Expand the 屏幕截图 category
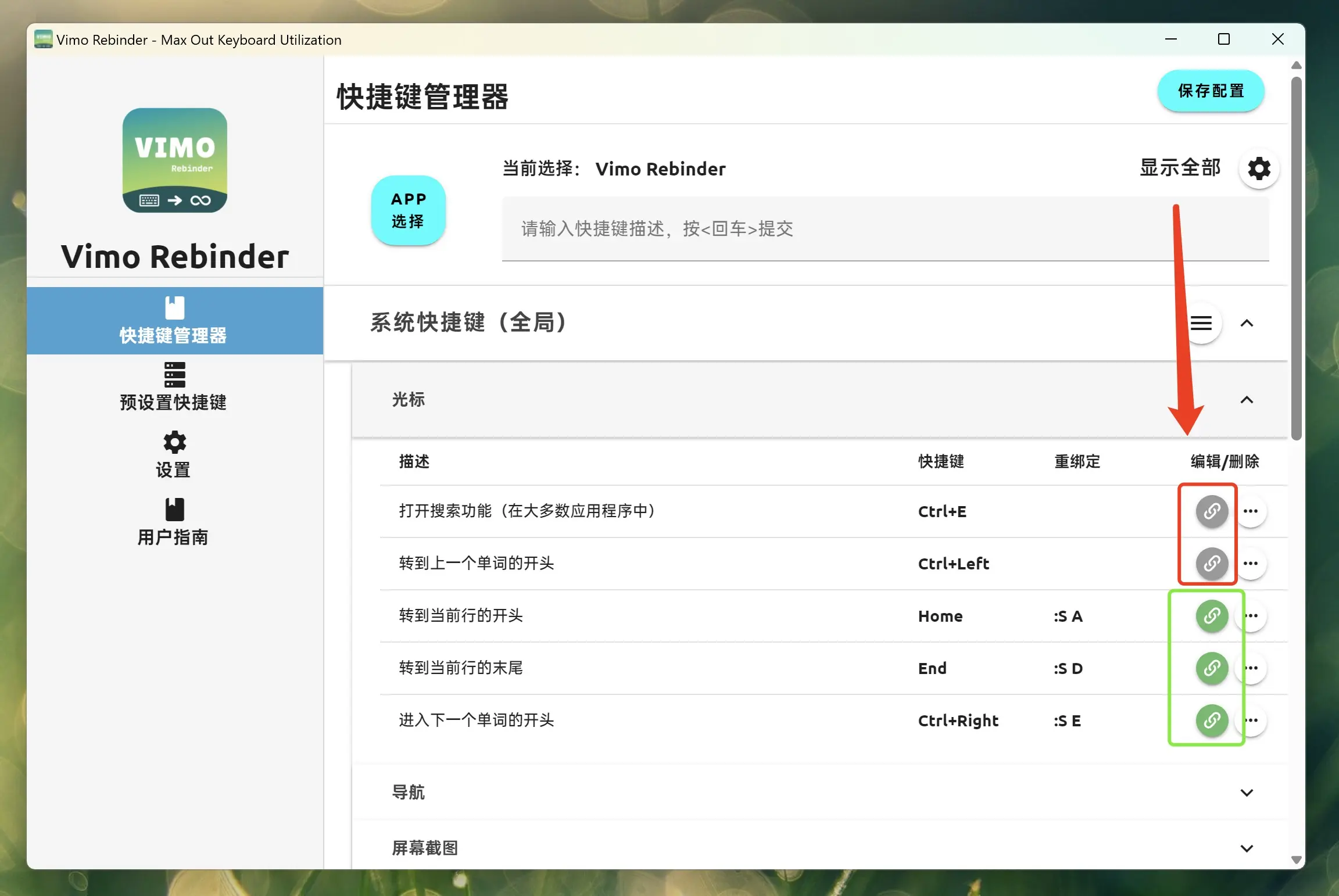This screenshot has width=1339, height=896. (x=1247, y=848)
